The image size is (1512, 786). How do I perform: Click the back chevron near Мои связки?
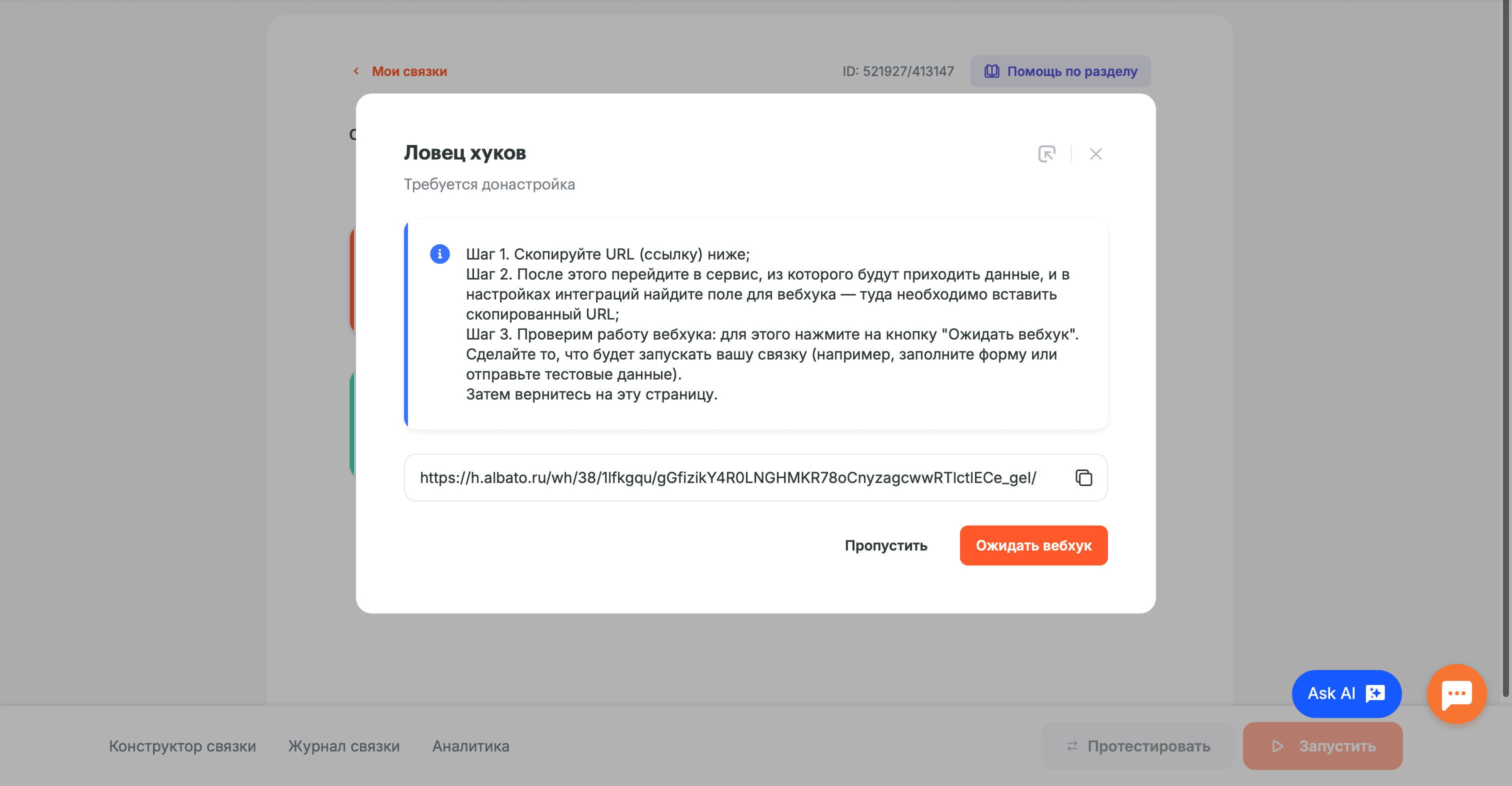tap(356, 71)
